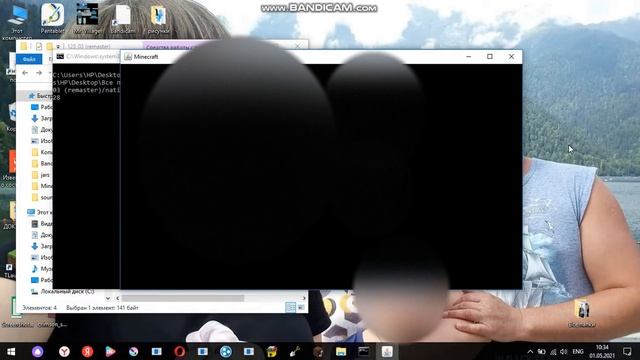Open the Рисунки desktop folder
Screen dimensions: 640x360
tap(158, 18)
